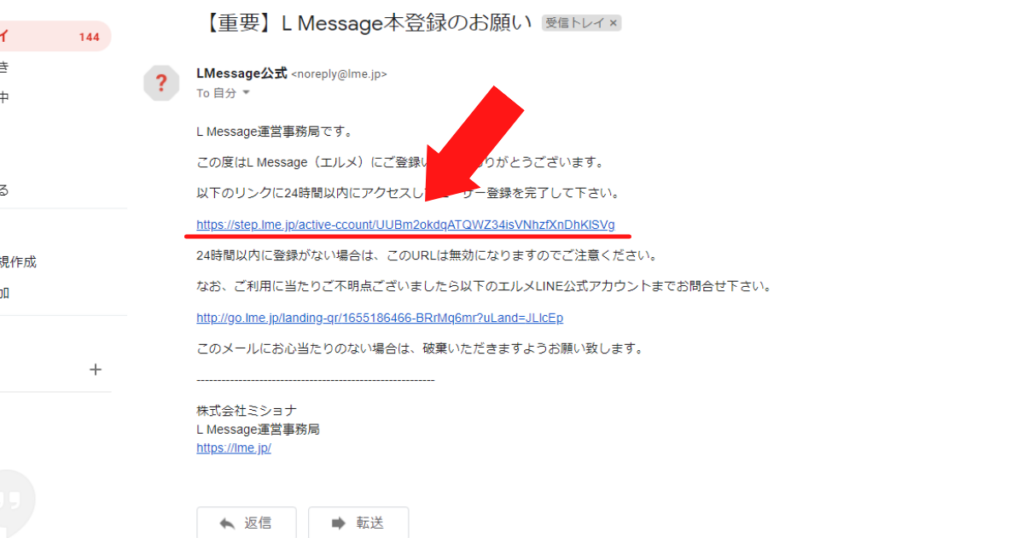Click the 144 unread count badge
1024x538 pixels.
89,37
